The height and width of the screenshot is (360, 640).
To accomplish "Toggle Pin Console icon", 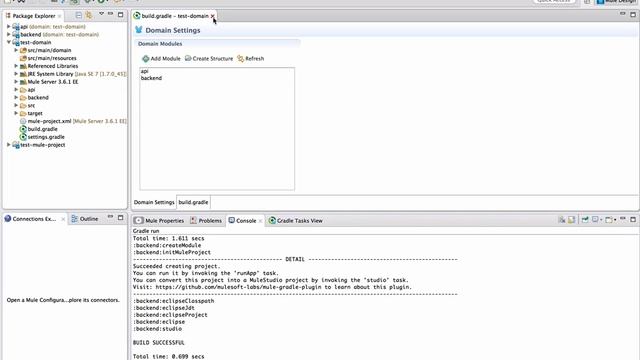I will click(x=585, y=220).
